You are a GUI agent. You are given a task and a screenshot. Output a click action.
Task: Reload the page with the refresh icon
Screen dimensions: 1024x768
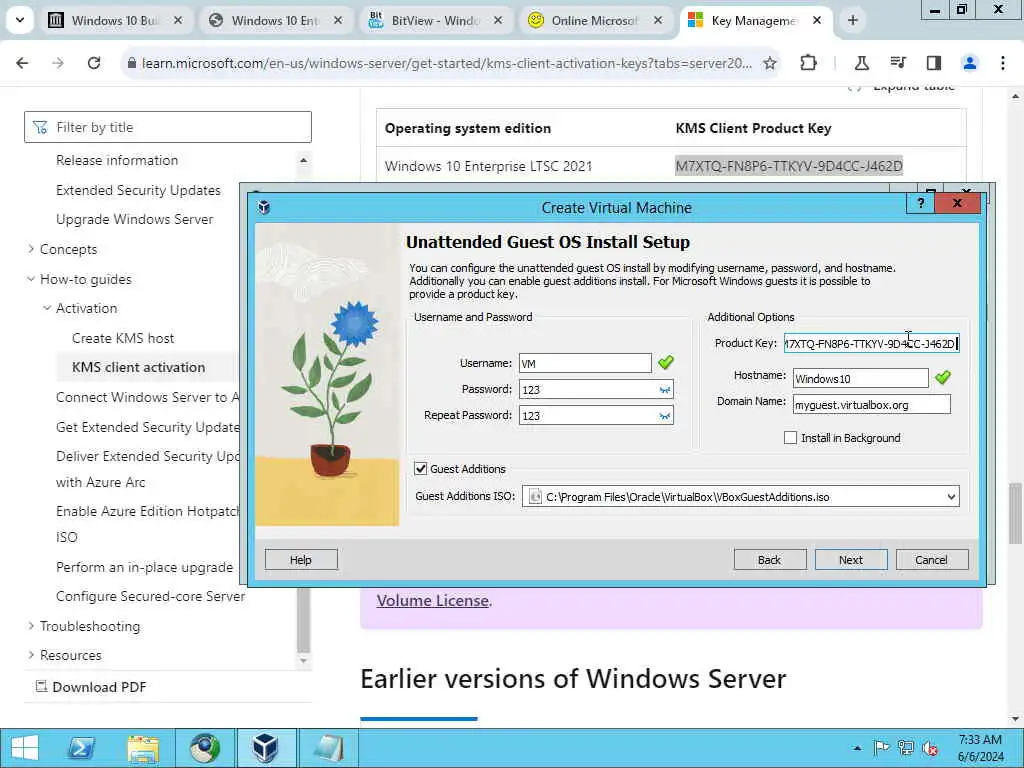[x=94, y=63]
